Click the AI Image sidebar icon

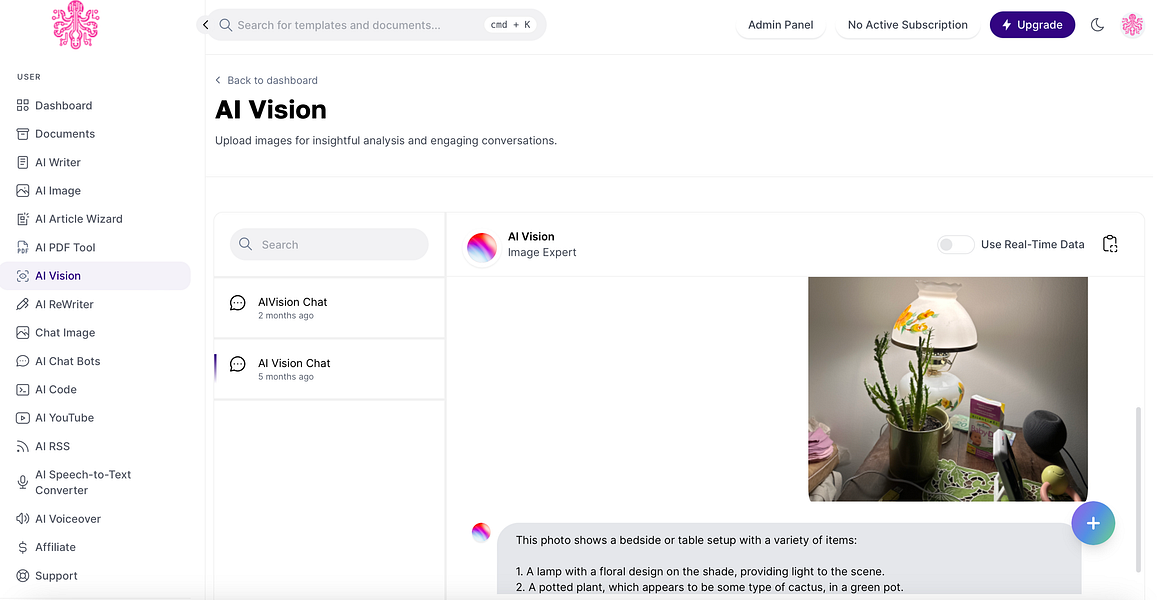click(23, 190)
